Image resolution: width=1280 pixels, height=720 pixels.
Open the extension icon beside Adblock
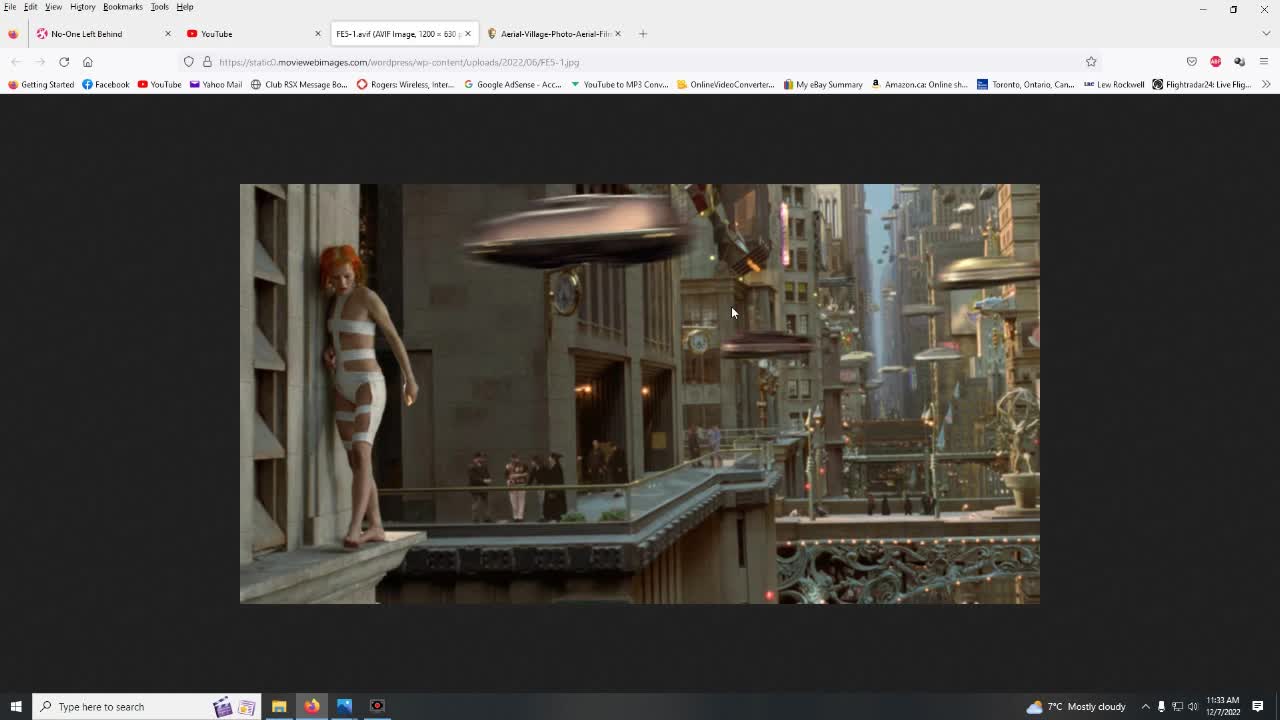1239,62
